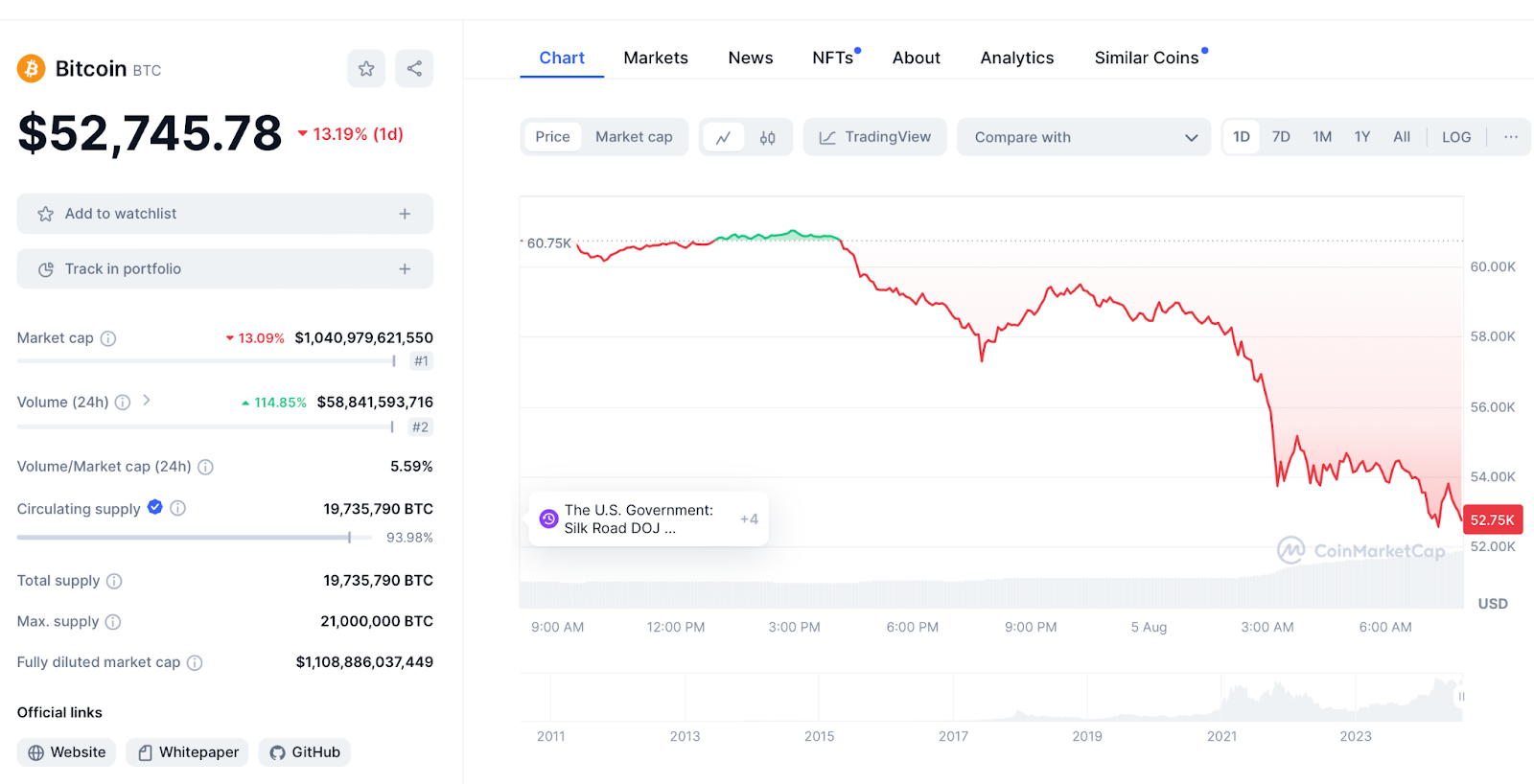The image size is (1534, 784).
Task: Click Add to watchlist button
Action: click(225, 214)
